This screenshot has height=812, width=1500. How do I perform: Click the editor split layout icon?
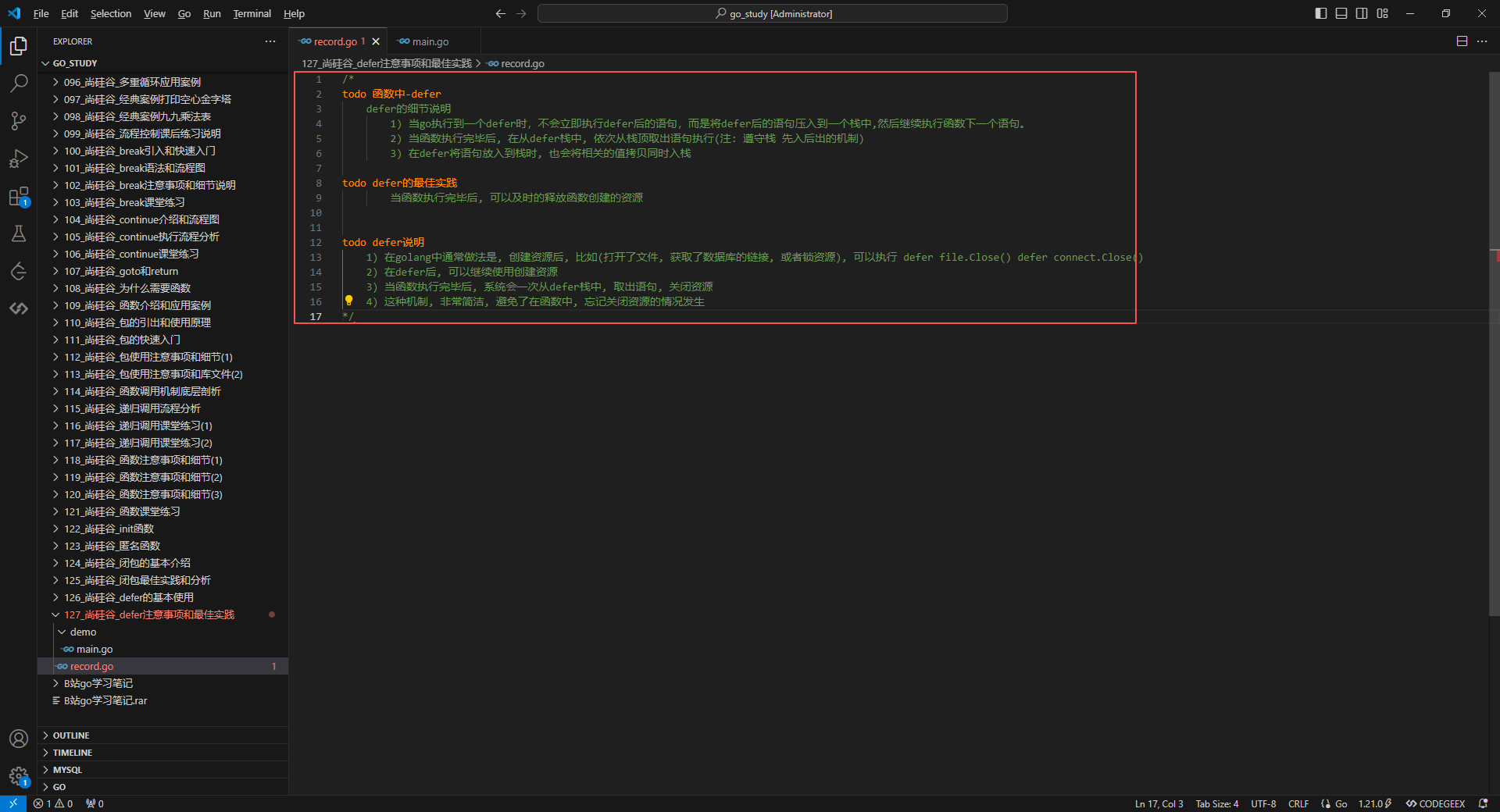coord(1462,41)
